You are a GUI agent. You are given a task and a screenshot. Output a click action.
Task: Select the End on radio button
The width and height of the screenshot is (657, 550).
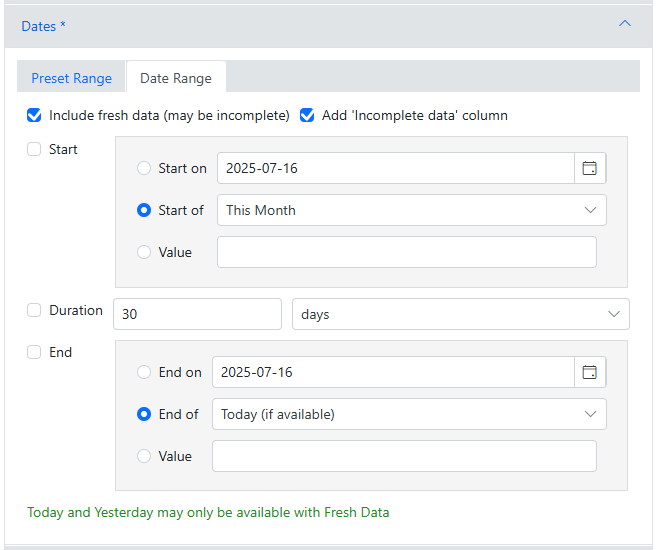pos(144,372)
